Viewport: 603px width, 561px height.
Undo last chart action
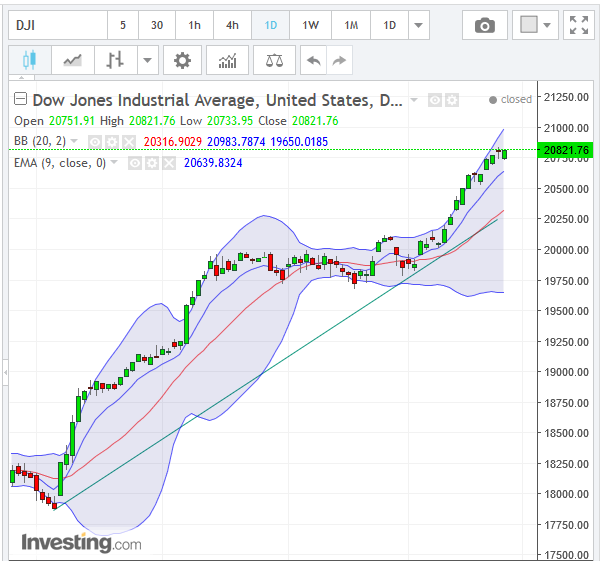(314, 60)
